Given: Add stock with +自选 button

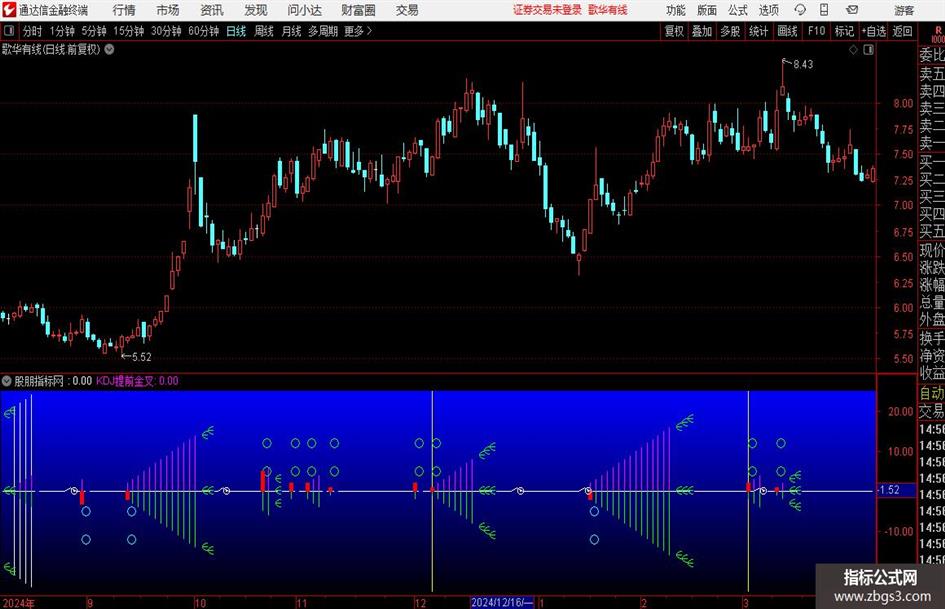Looking at the screenshot, I should (874, 31).
